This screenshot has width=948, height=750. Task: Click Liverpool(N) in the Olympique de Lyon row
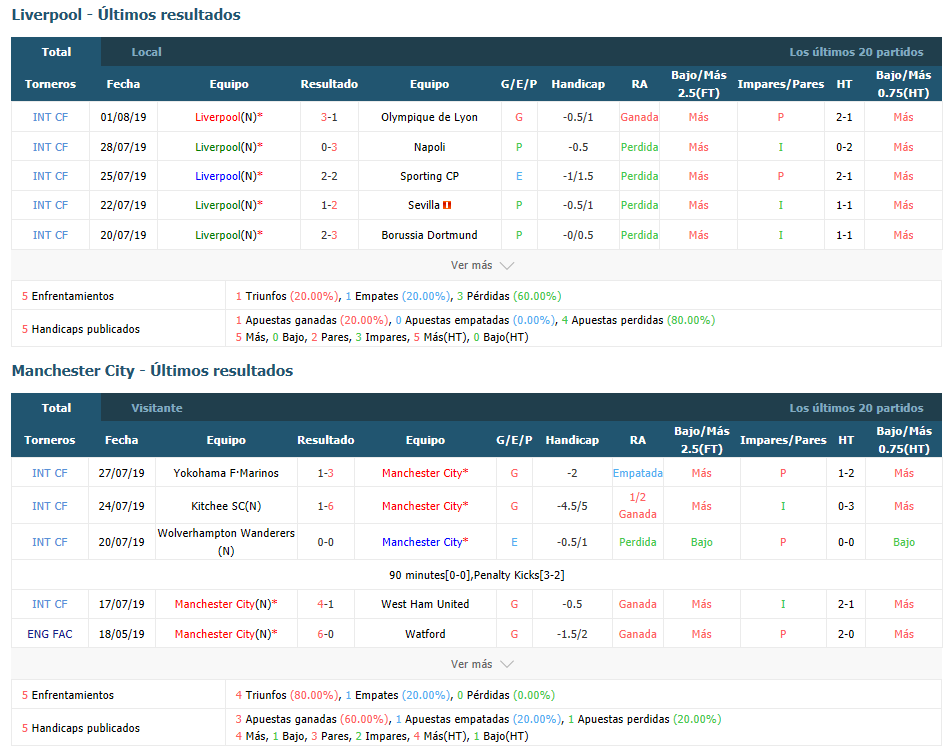[x=229, y=117]
